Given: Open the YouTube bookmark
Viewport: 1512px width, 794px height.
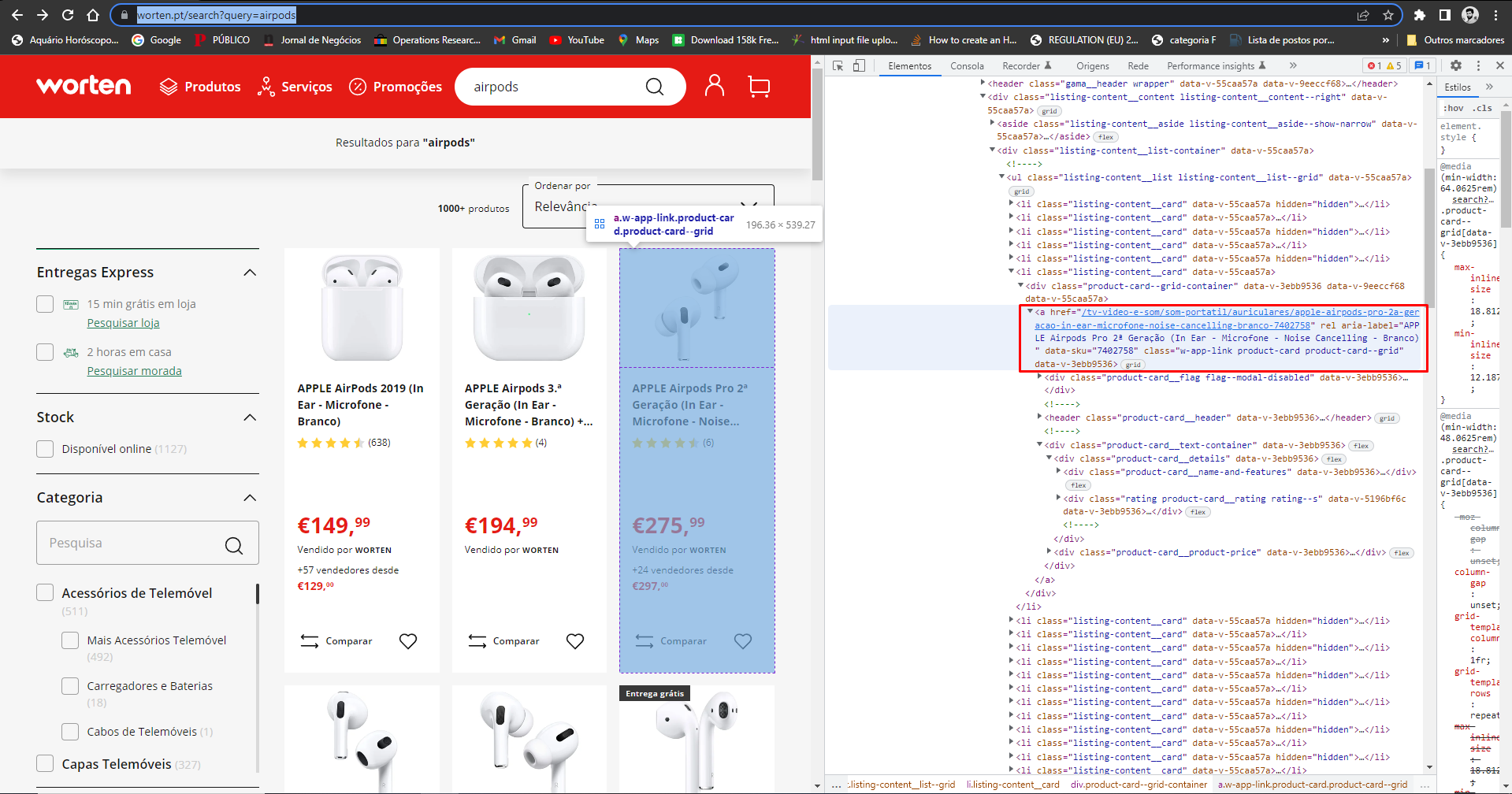Looking at the screenshot, I should 577,40.
